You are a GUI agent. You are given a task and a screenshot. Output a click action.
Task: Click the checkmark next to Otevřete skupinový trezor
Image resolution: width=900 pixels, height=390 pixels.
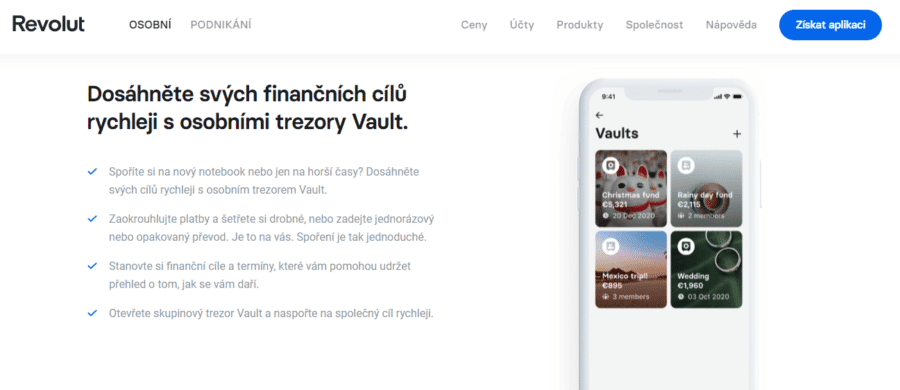coord(92,314)
